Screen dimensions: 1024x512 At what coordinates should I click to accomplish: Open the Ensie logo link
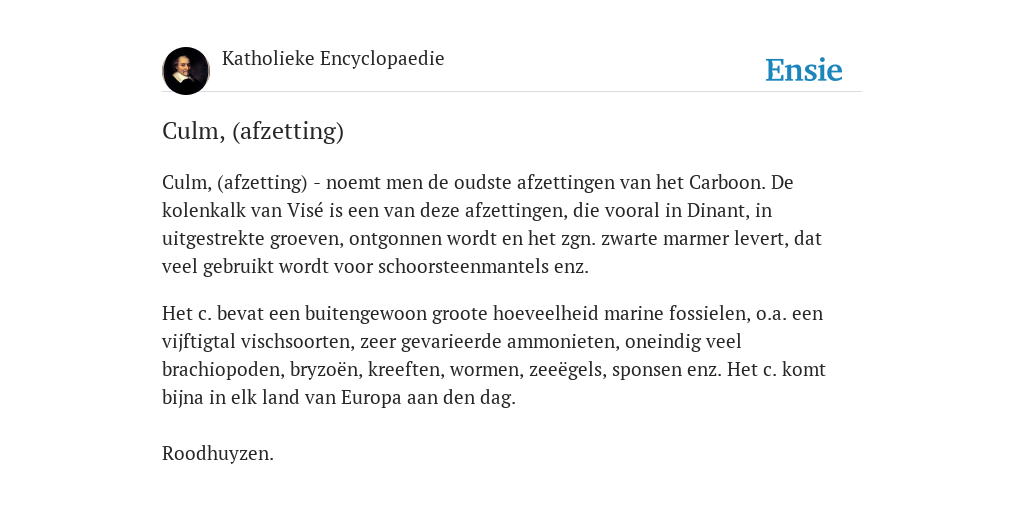pyautogui.click(x=803, y=70)
